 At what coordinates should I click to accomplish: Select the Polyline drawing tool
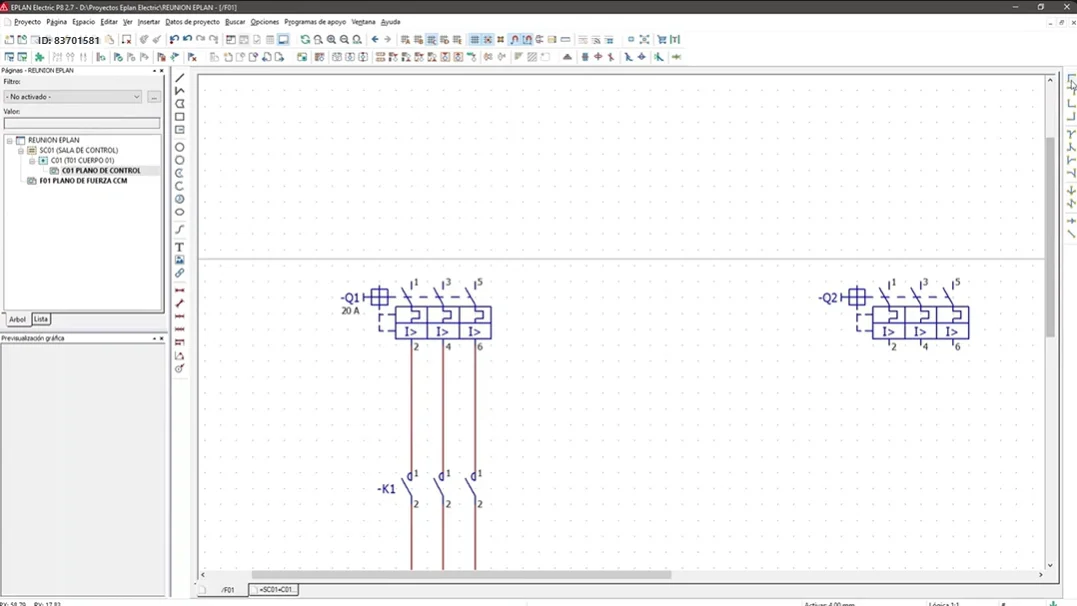point(180,91)
